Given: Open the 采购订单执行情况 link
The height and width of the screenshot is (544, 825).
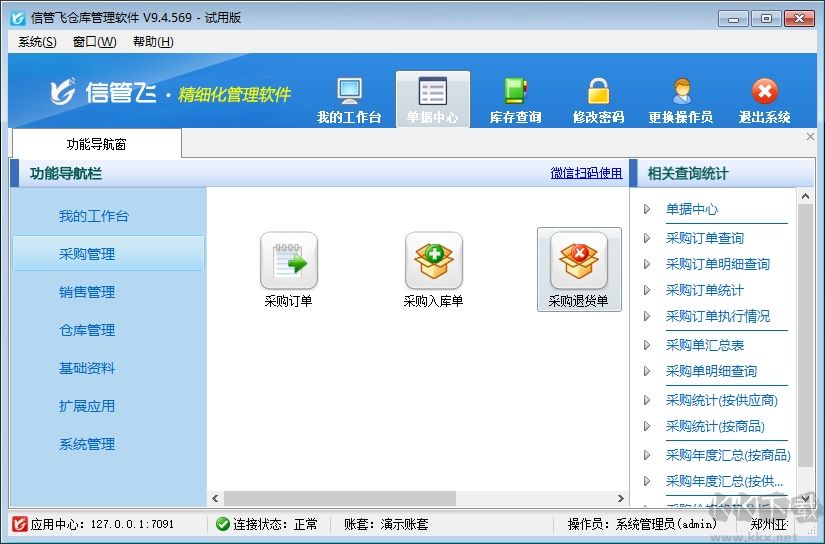Looking at the screenshot, I should click(718, 316).
